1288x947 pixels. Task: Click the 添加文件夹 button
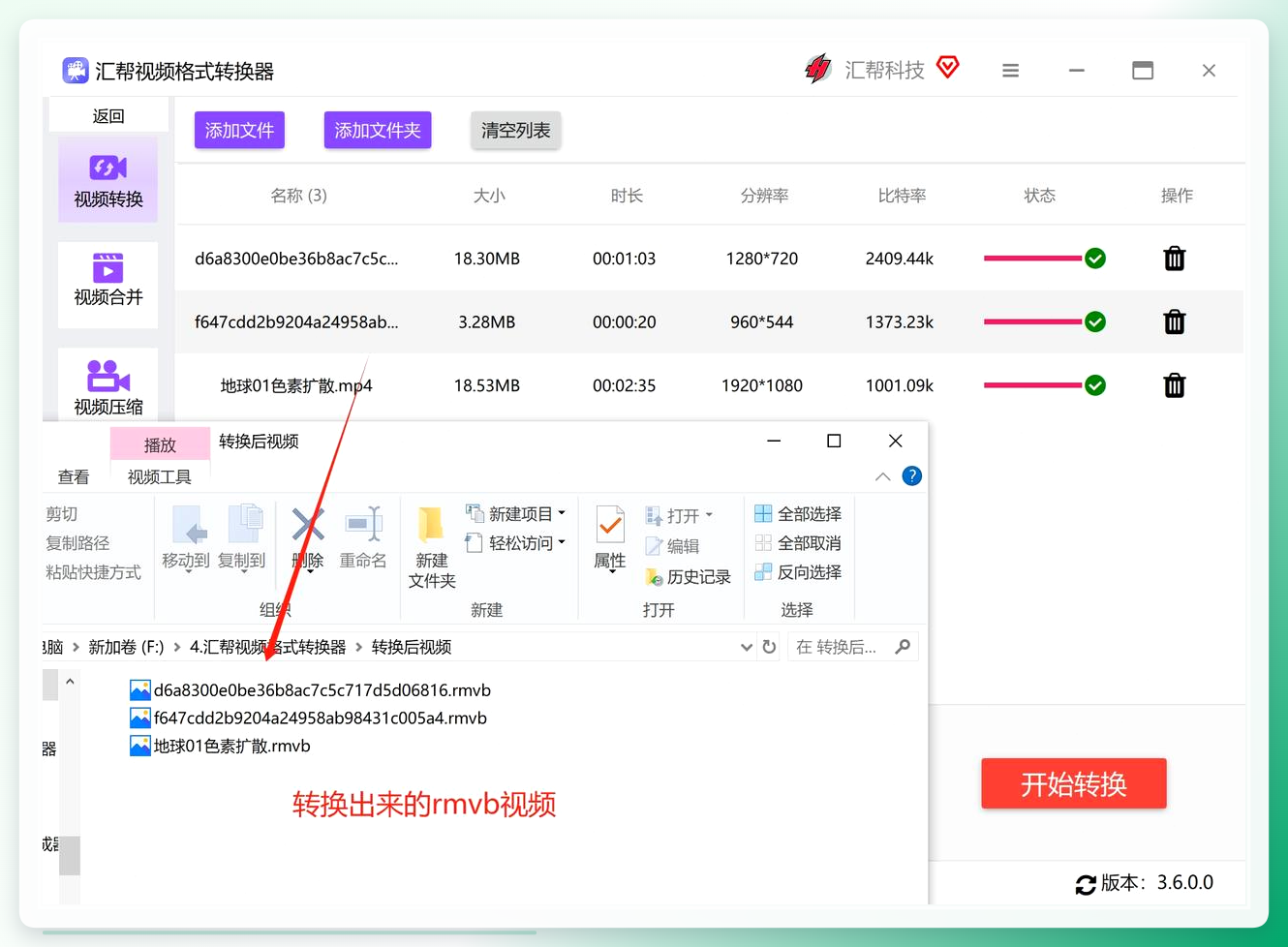[x=378, y=131]
